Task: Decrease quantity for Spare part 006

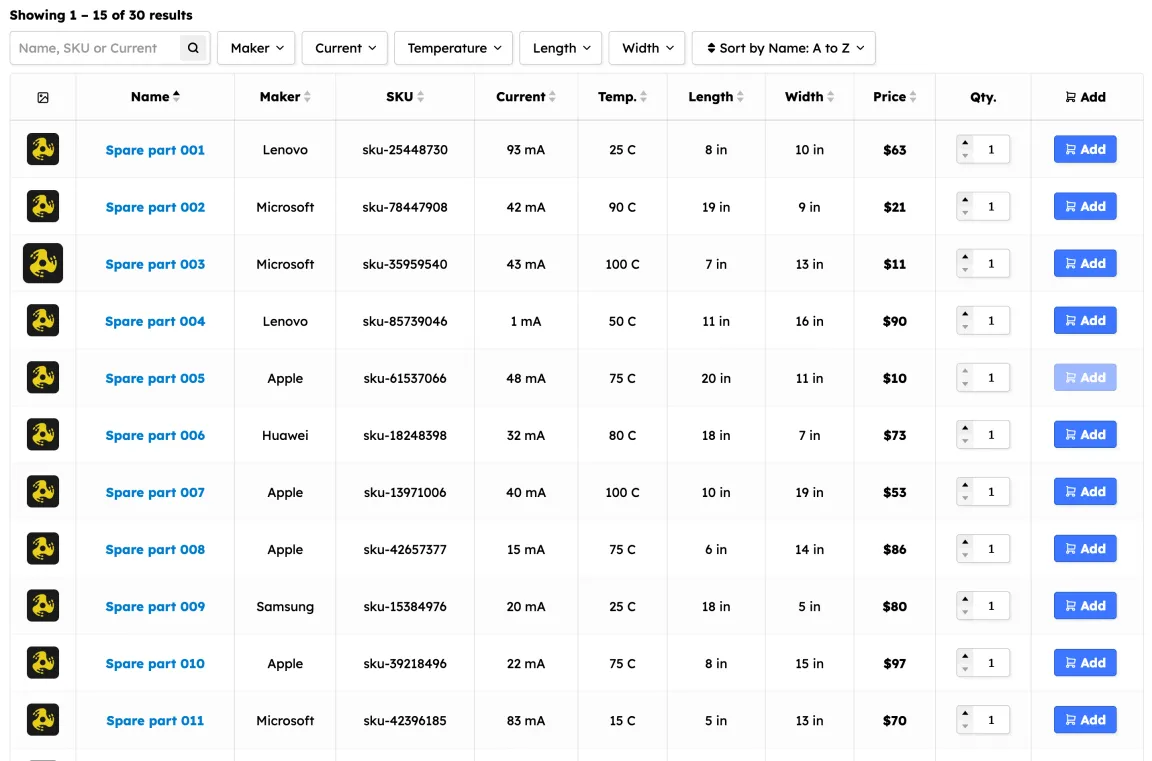Action: 965,441
